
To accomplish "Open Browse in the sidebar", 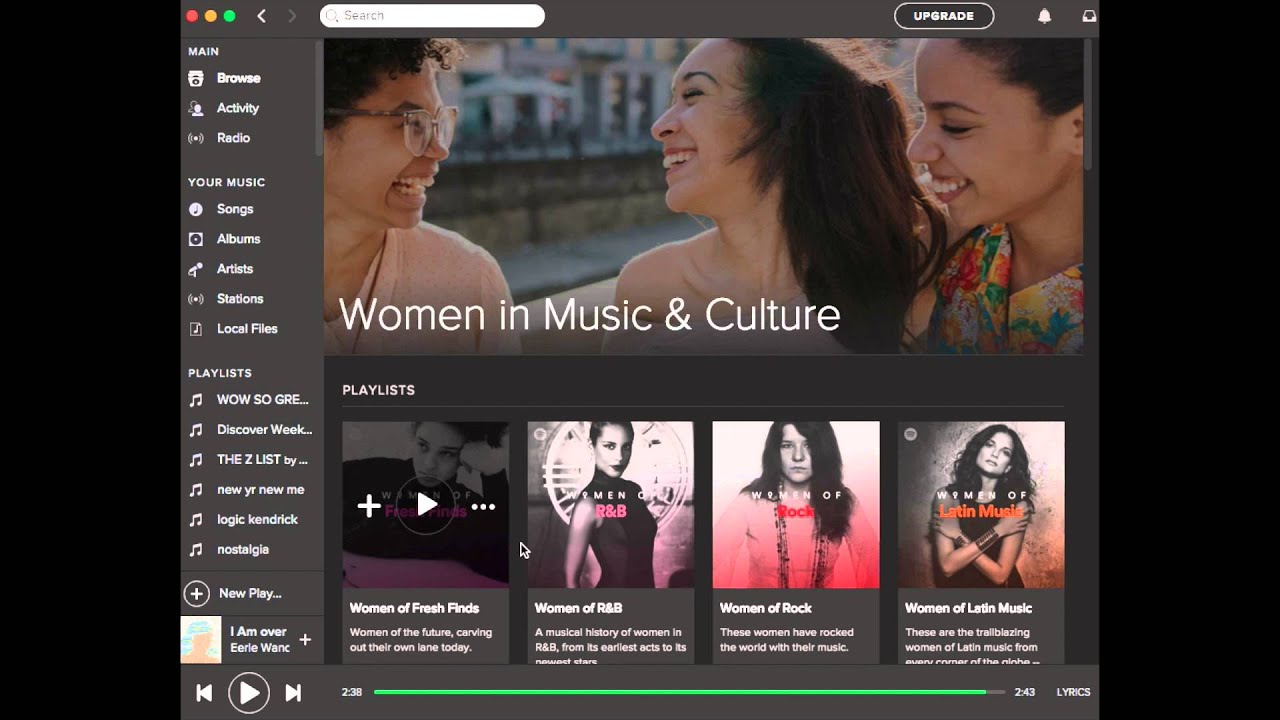I will click(x=238, y=78).
